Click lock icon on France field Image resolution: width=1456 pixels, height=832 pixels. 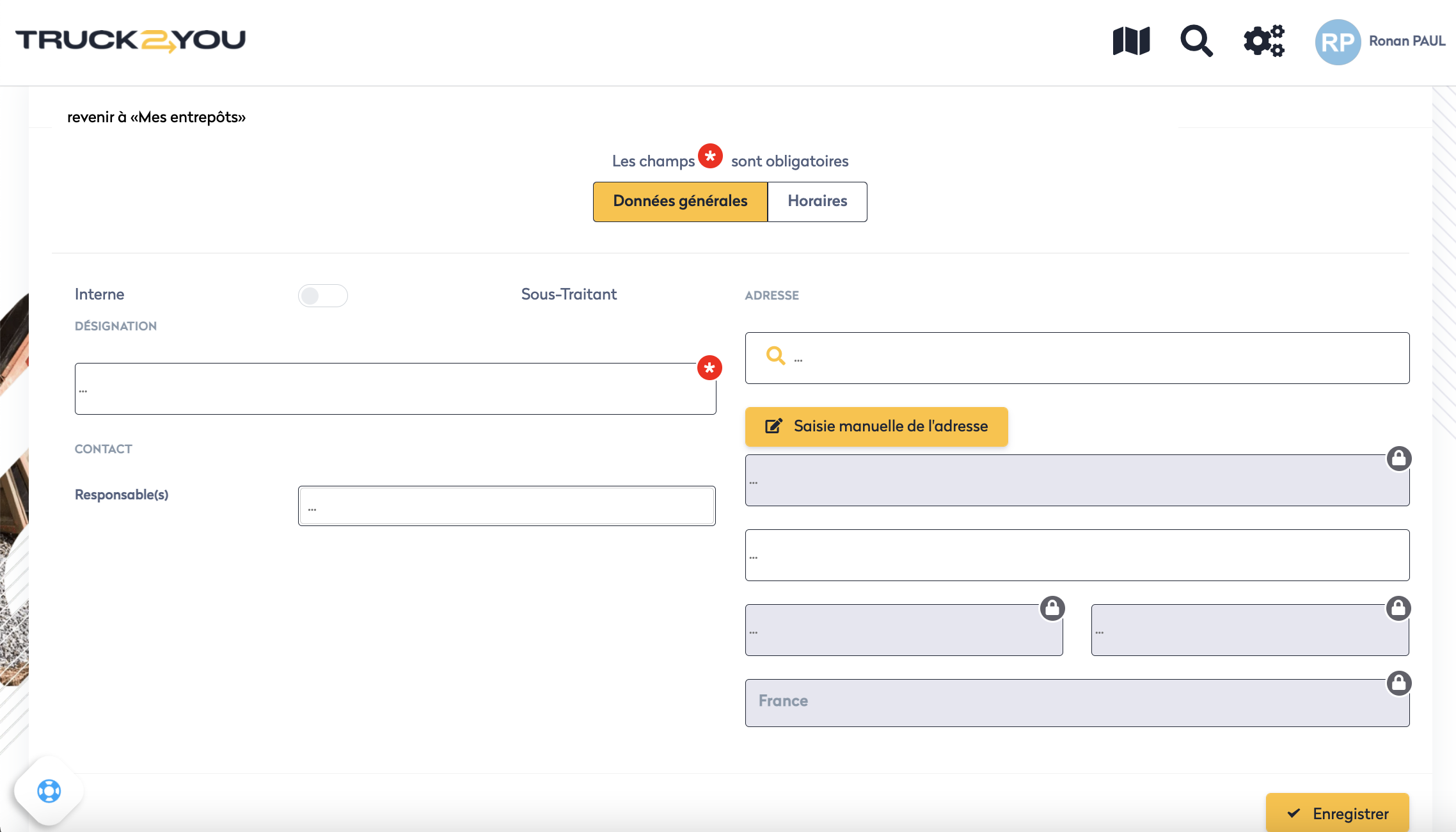coord(1399,683)
